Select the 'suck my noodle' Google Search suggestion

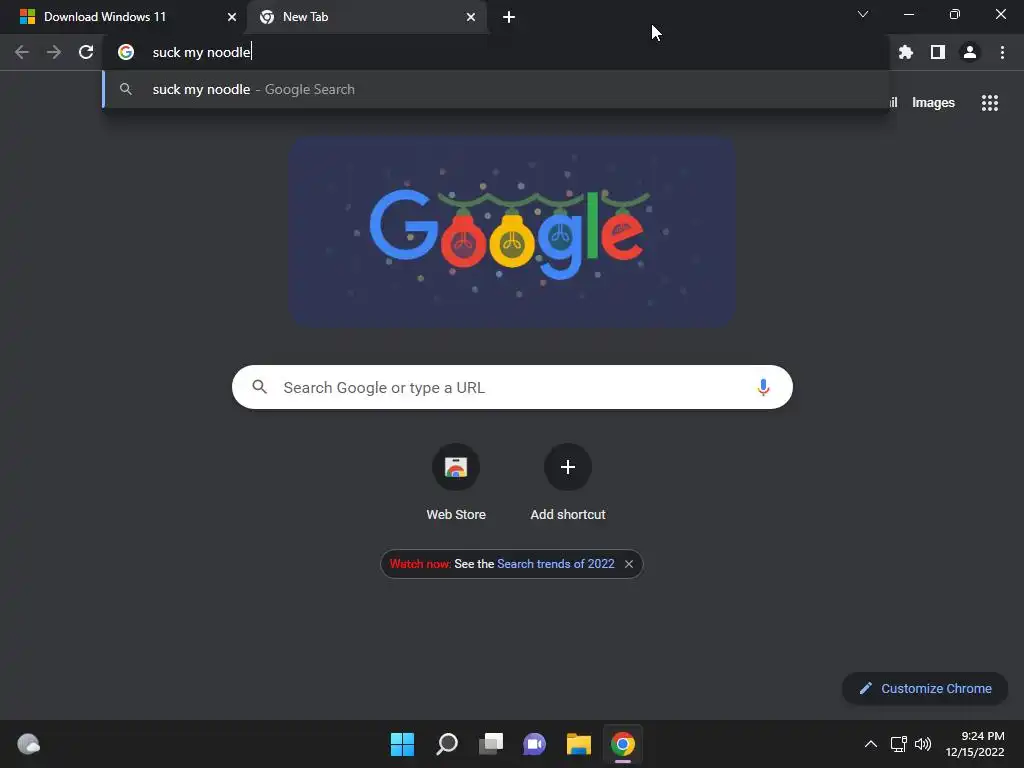[x=496, y=89]
